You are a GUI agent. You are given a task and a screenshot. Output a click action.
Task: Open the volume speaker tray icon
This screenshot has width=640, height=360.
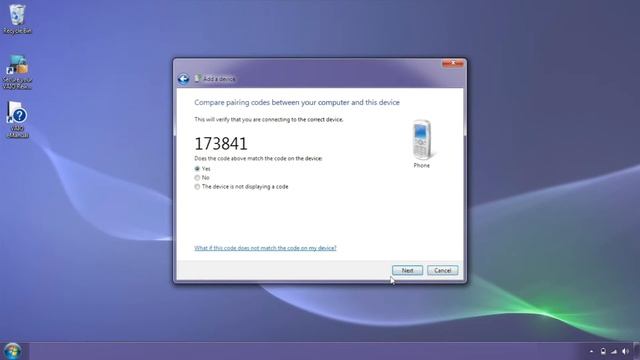625,351
